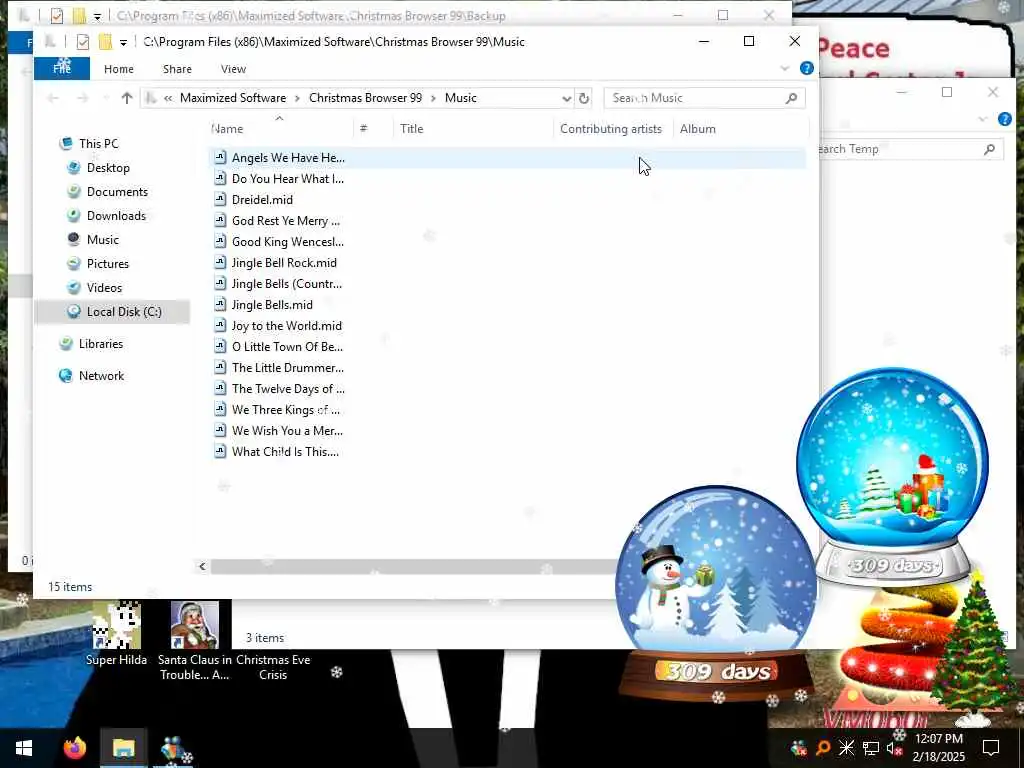This screenshot has width=1024, height=768.
Task: Select The Twelve Days of... file
Action: tap(288, 389)
